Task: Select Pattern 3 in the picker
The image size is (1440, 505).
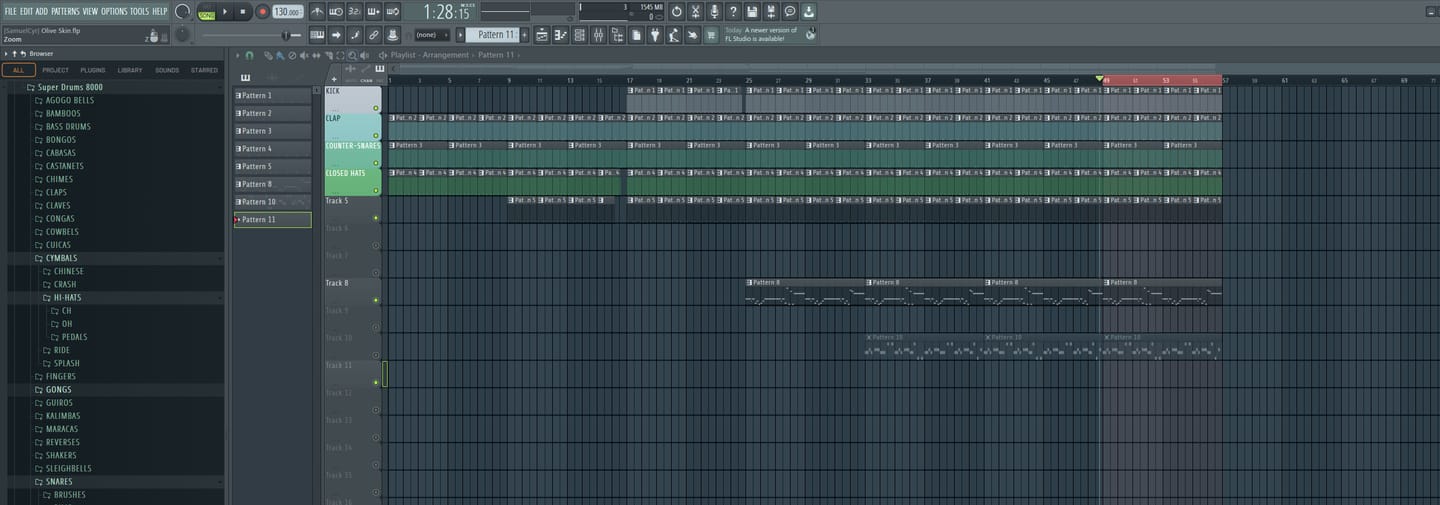Action: pyautogui.click(x=273, y=131)
